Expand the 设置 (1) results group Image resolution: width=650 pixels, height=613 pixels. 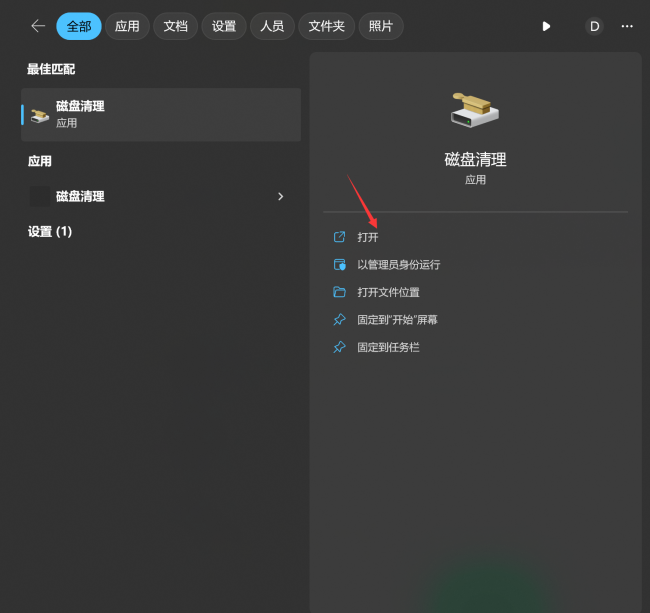tap(50, 231)
